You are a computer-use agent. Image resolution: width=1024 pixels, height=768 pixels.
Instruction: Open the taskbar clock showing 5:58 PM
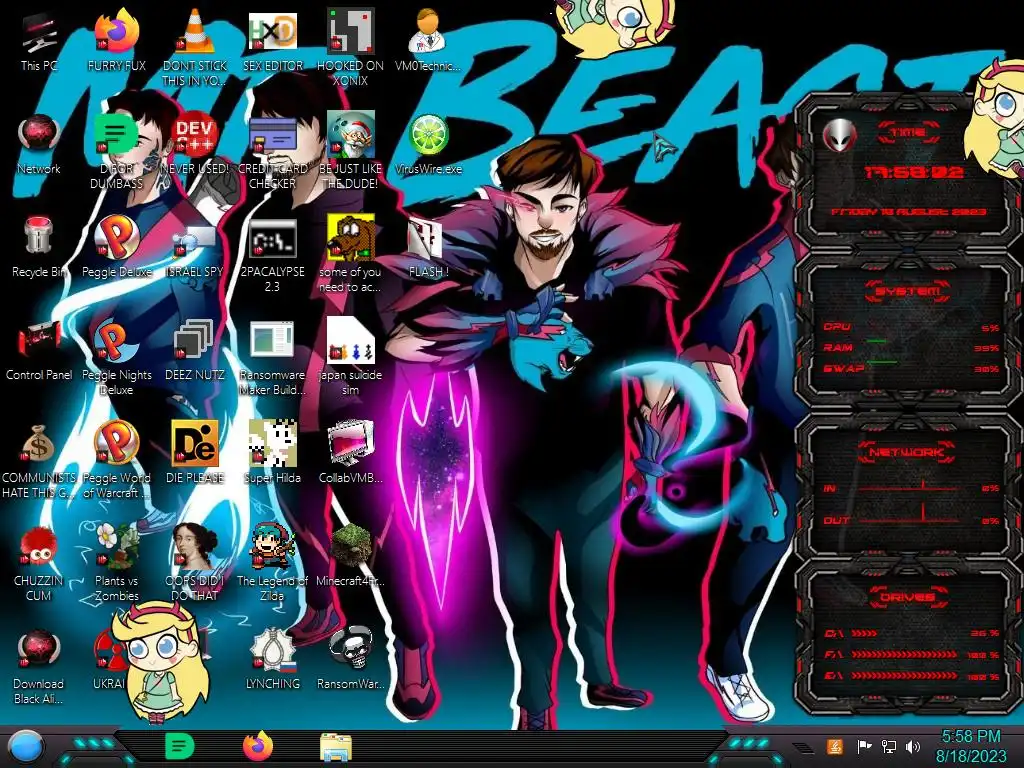(x=970, y=746)
